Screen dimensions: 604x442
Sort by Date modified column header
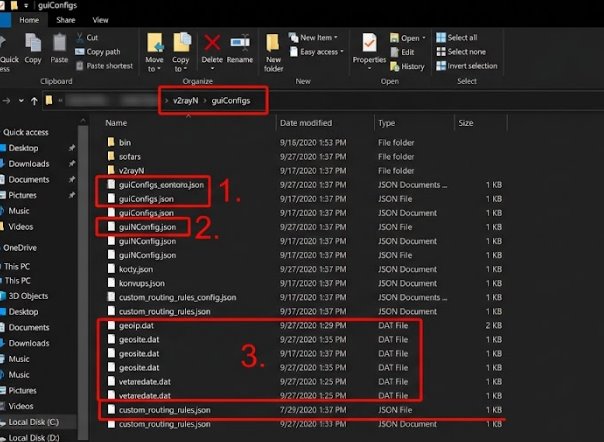coord(306,123)
